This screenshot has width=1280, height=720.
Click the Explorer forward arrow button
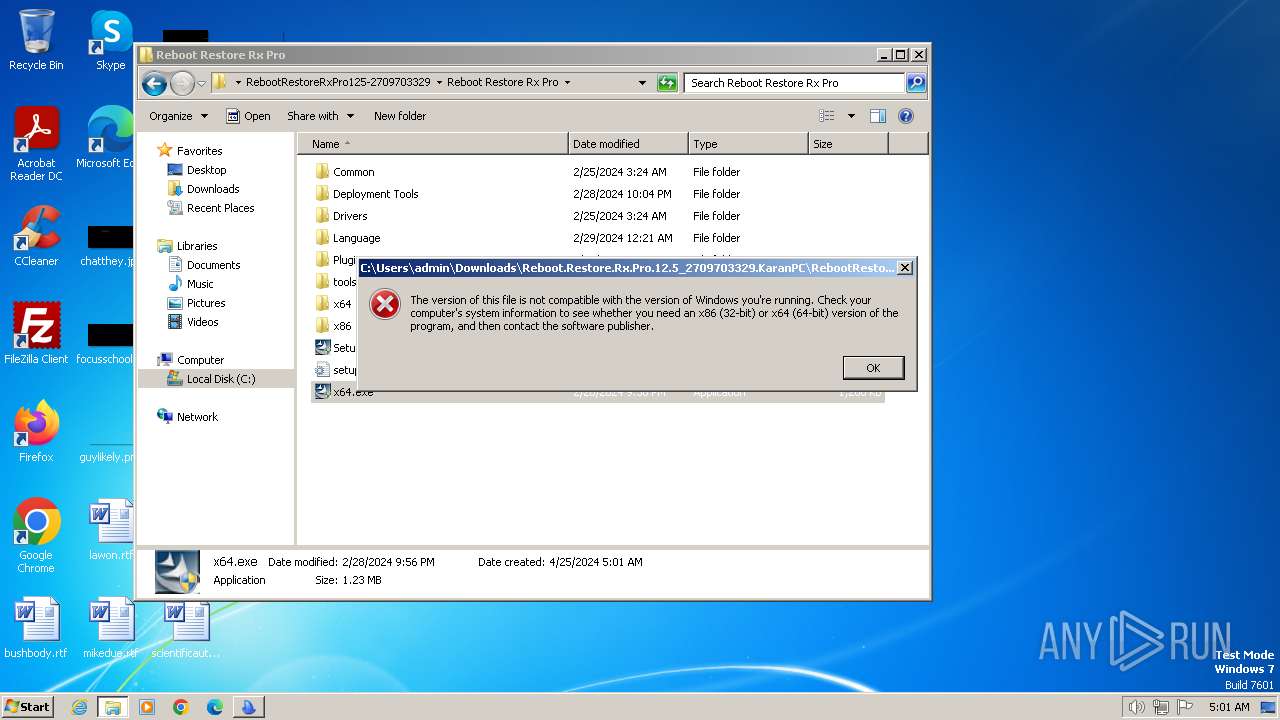[182, 84]
